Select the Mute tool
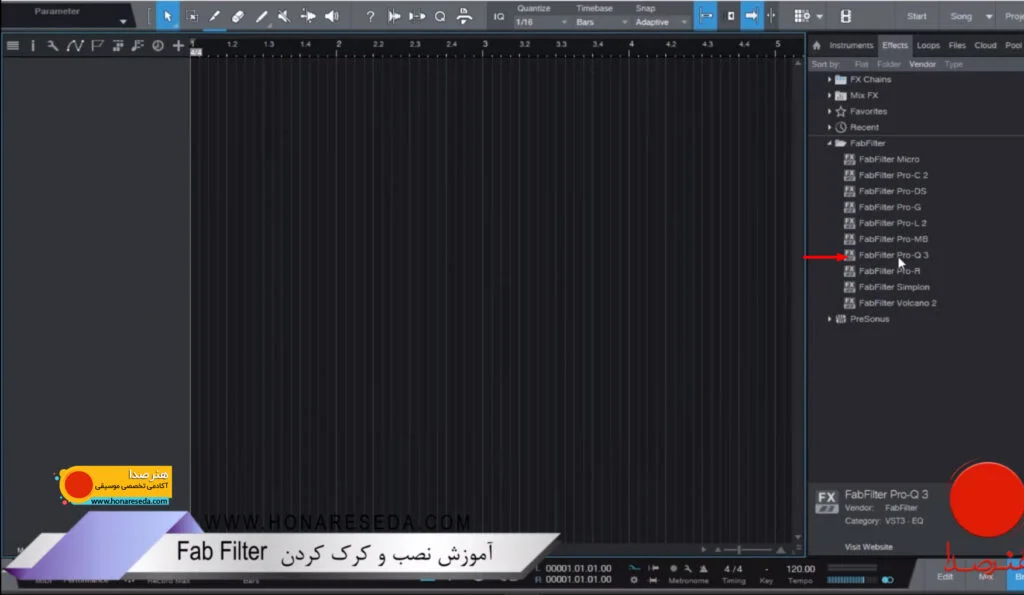The width and height of the screenshot is (1024, 595). 284,16
